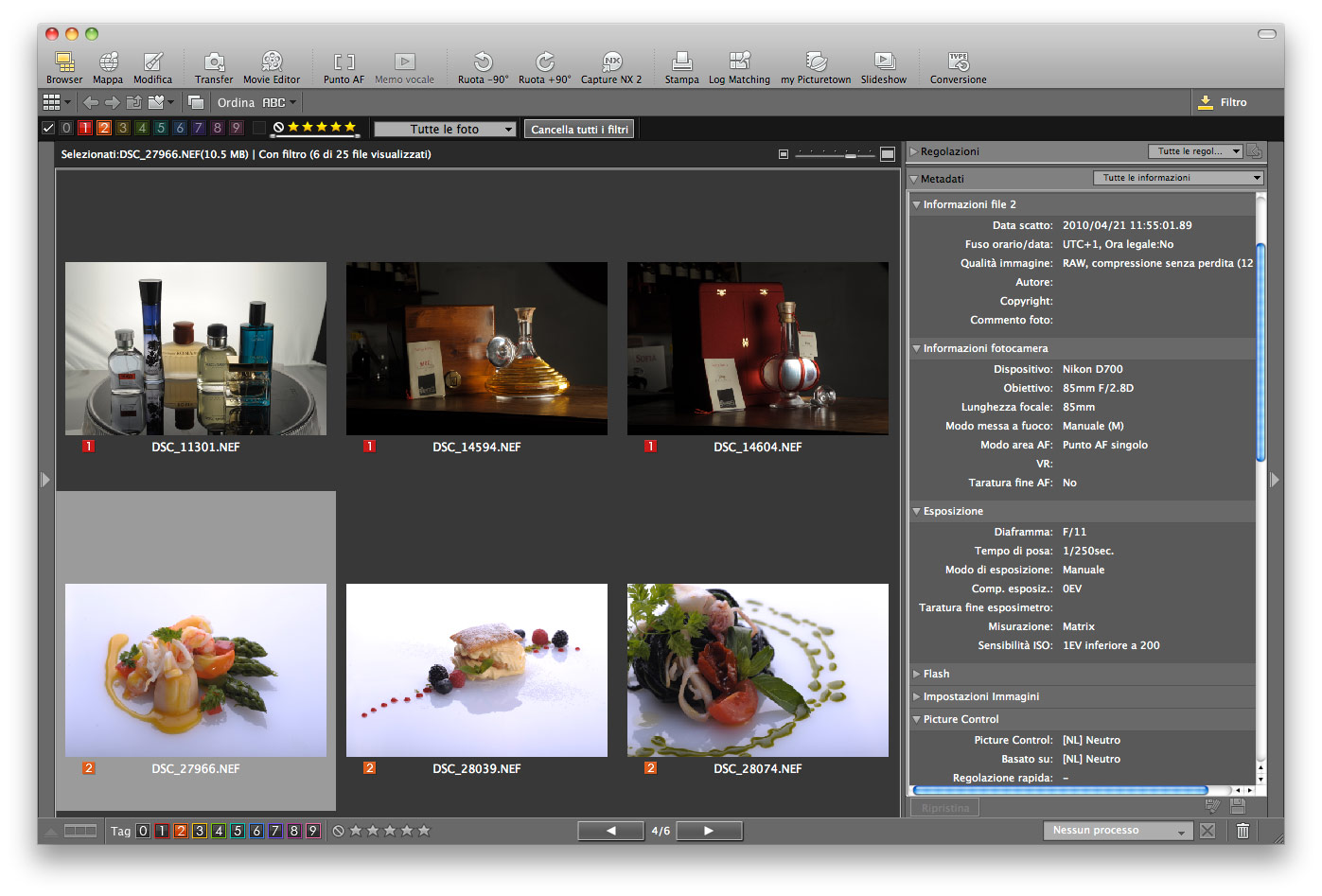Start the Slideshow
Screen dimensions: 1322x896
click(884, 62)
